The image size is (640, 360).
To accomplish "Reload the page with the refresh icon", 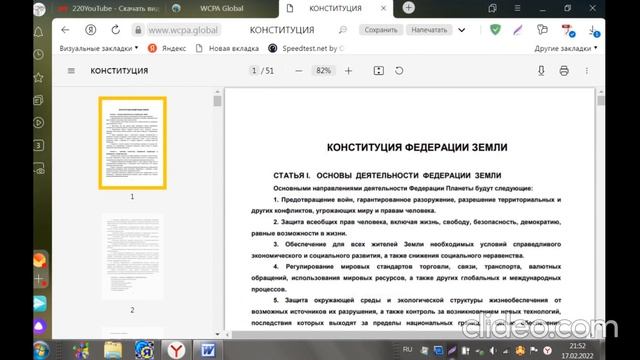I will coord(116,30).
